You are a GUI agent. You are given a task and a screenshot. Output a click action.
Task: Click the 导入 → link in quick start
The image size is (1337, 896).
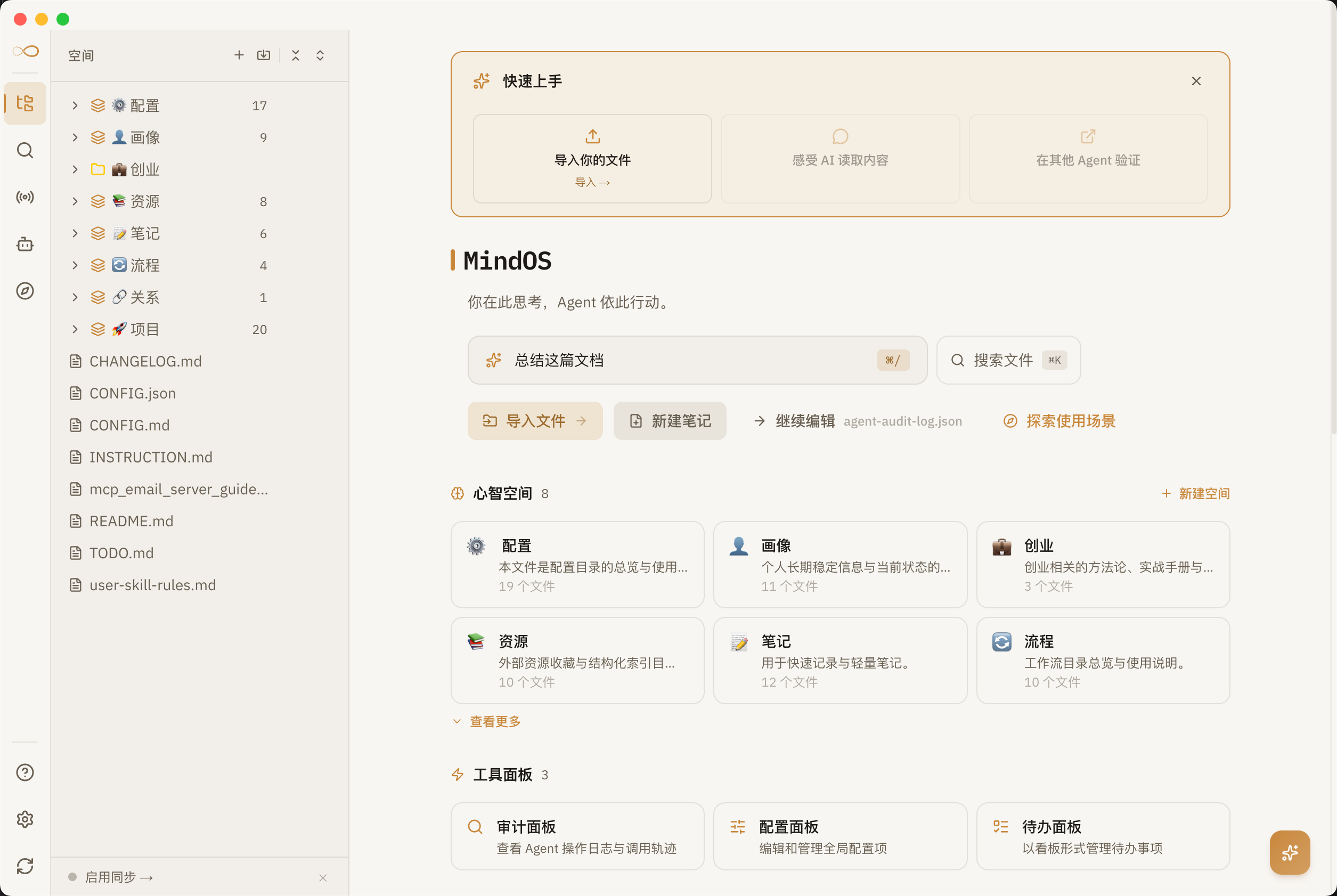pos(592,182)
